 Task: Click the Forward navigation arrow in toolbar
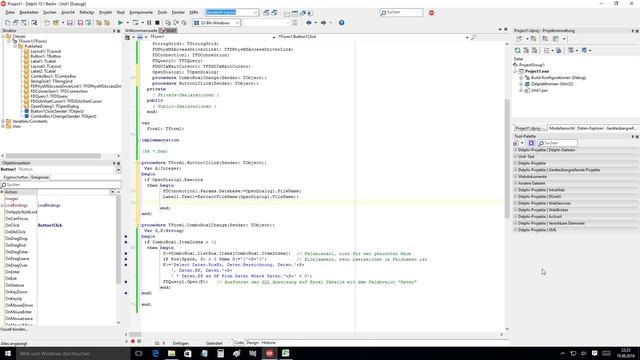tap(324, 23)
